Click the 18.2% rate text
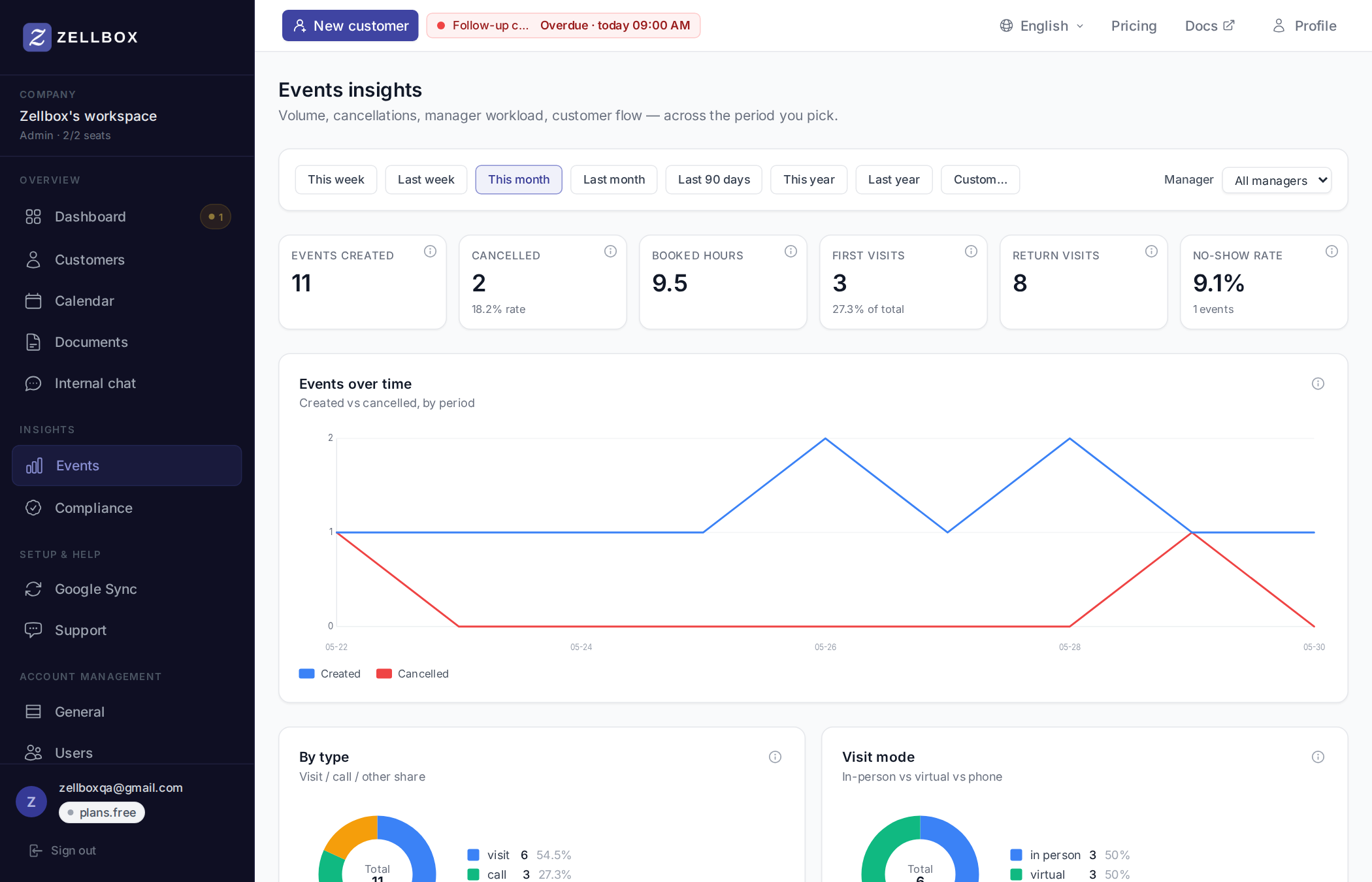The height and width of the screenshot is (882, 1372). click(x=498, y=310)
